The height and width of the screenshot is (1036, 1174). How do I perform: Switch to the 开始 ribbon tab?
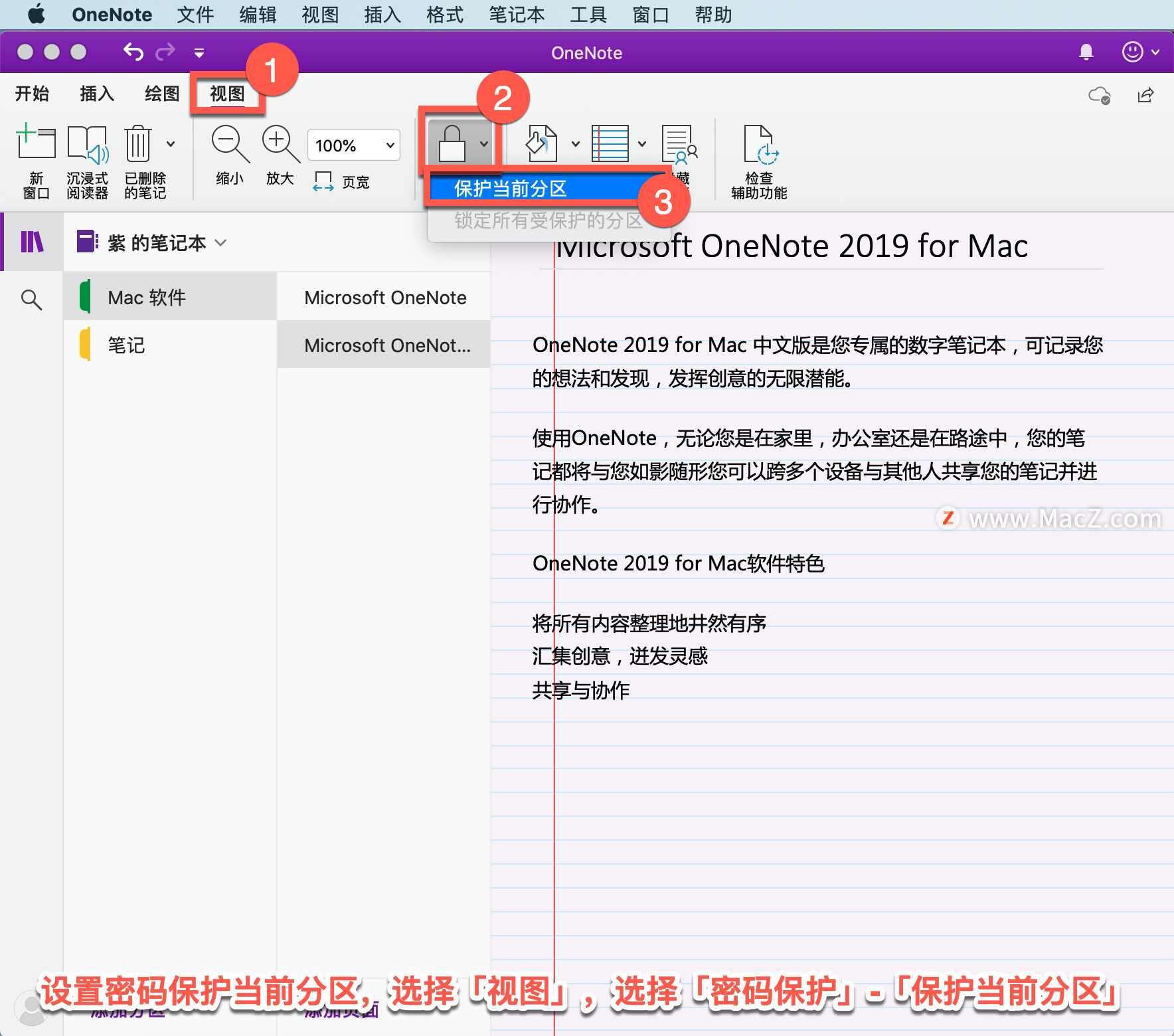pos(32,94)
